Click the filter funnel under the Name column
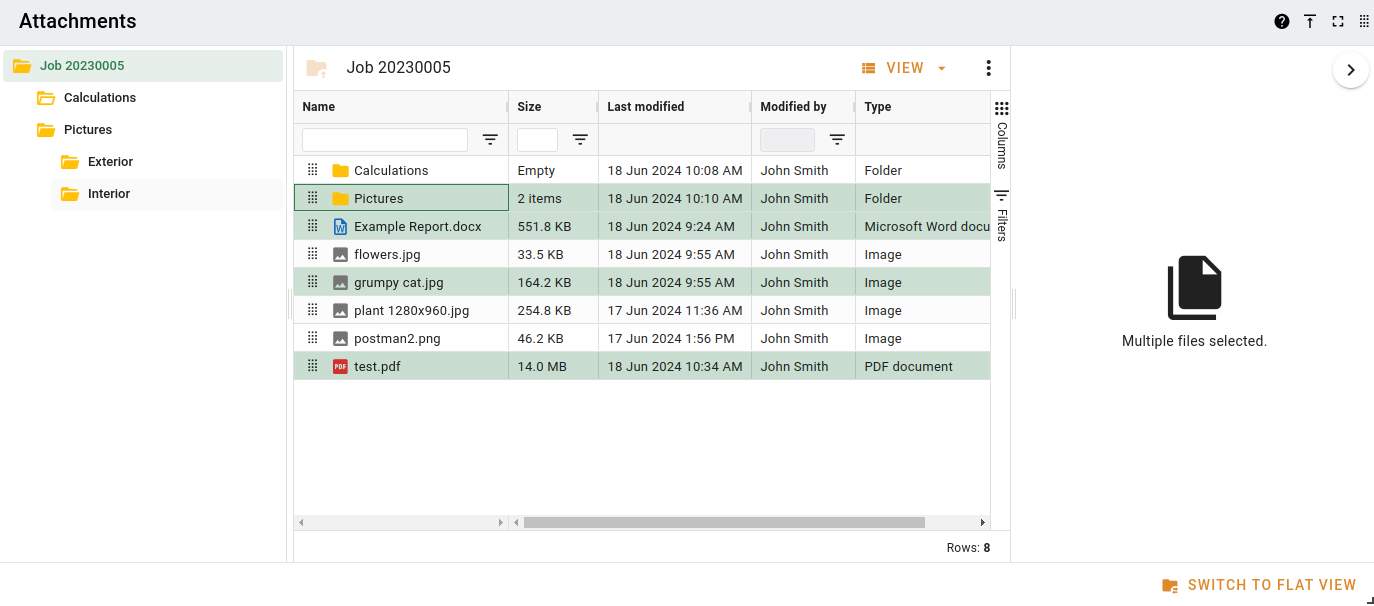This screenshot has width=1374, height=606. tap(490, 139)
